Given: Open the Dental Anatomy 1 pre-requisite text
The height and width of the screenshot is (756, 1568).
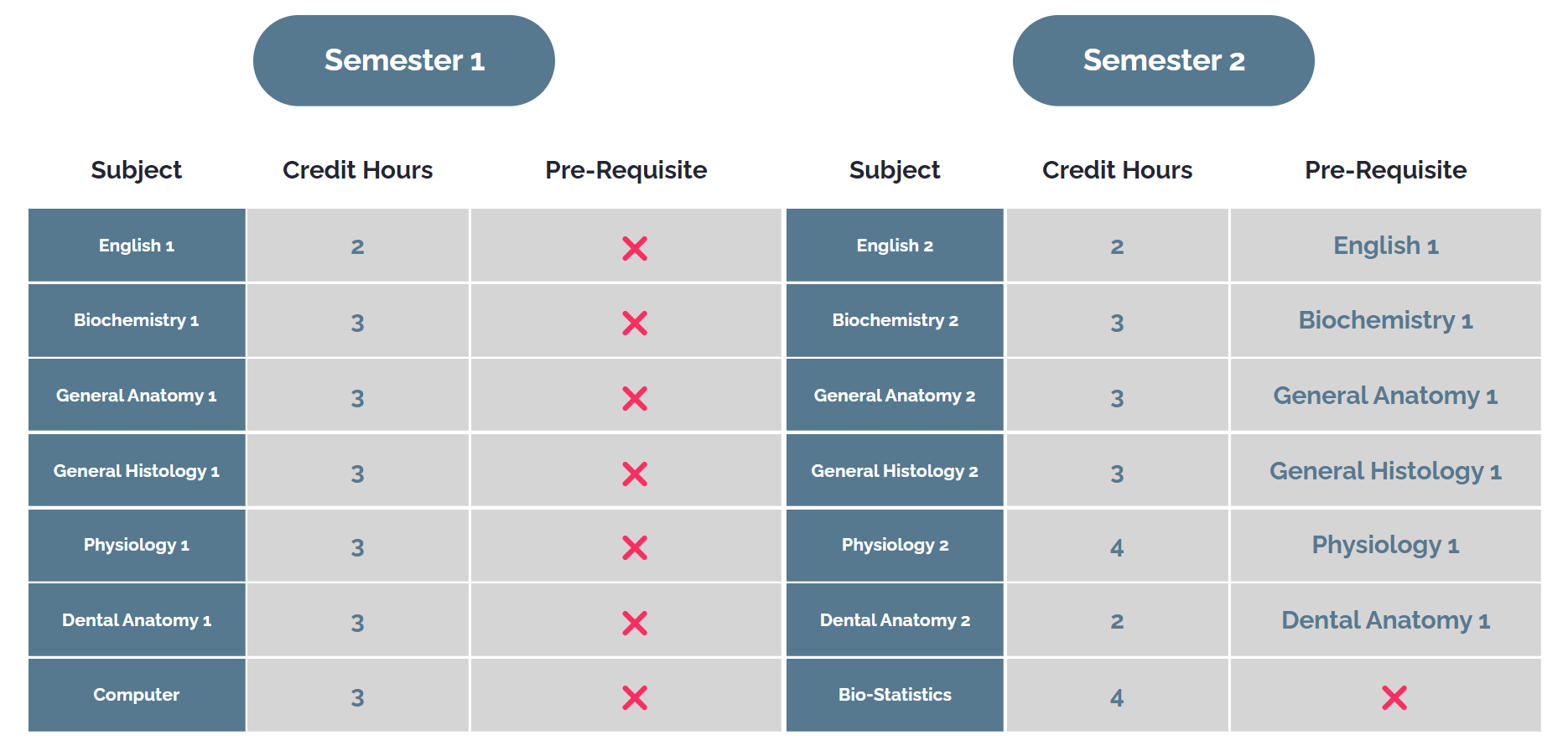Looking at the screenshot, I should [x=1385, y=620].
